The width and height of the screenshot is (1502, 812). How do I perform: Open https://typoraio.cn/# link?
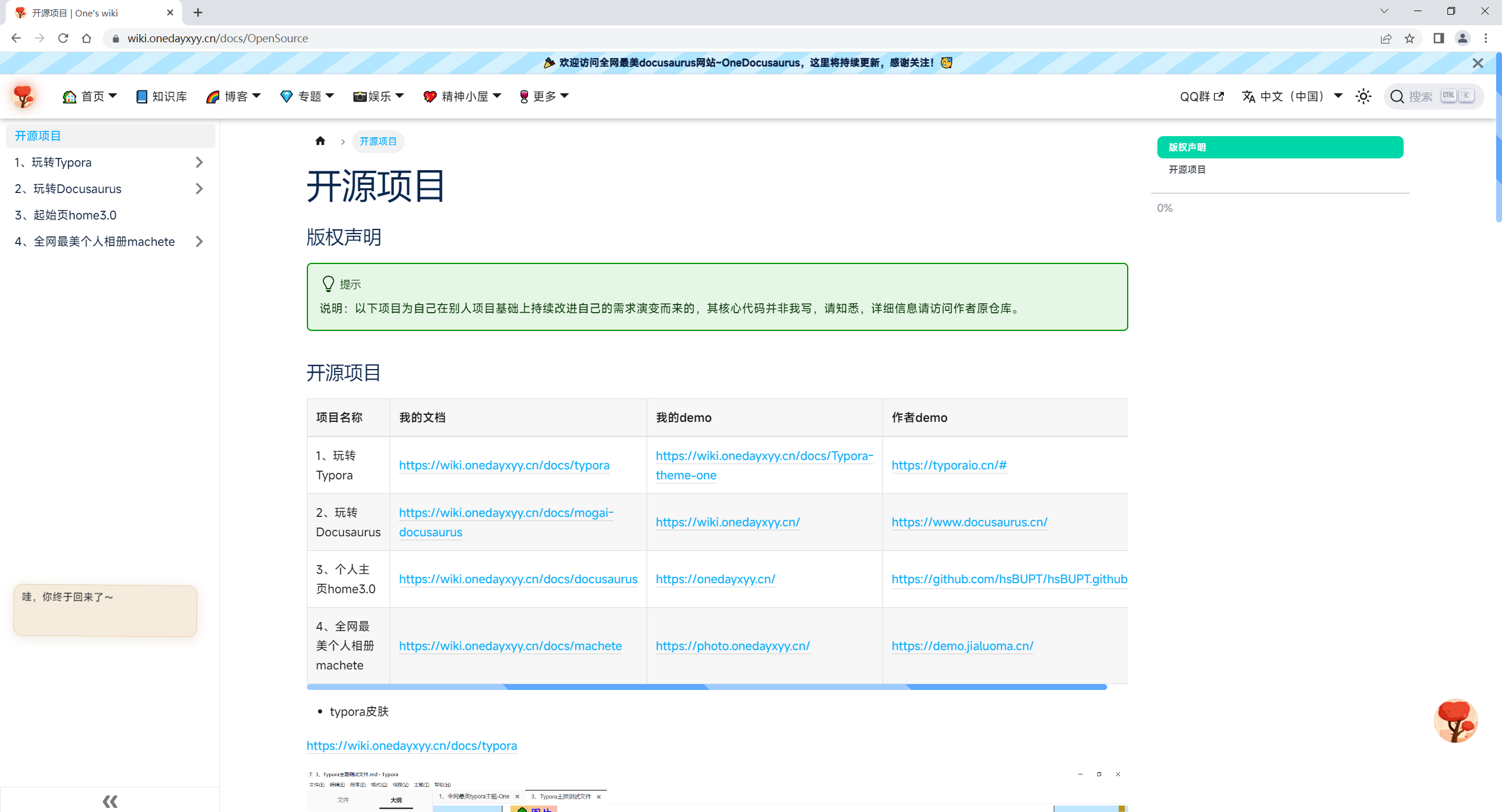(949, 465)
